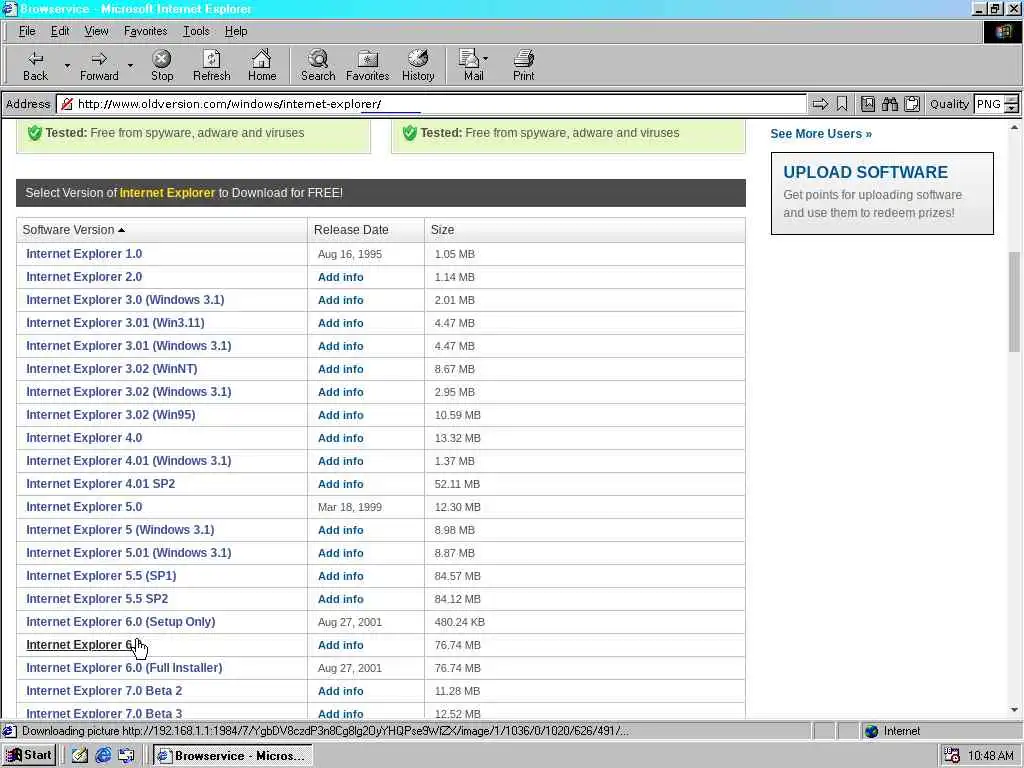Open the Help menu
The height and width of the screenshot is (768, 1024).
(x=236, y=31)
